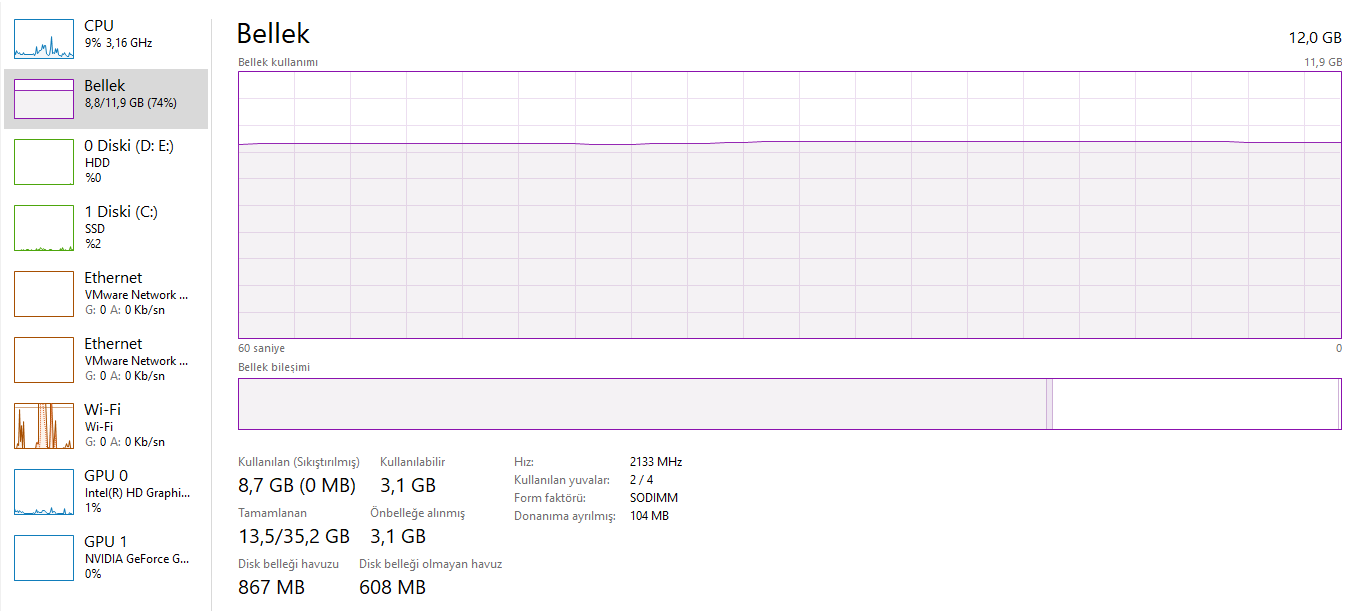
Task: Click the Kullanılan (Sıkıştırılmış) 8,7 GB value
Action: 297,486
